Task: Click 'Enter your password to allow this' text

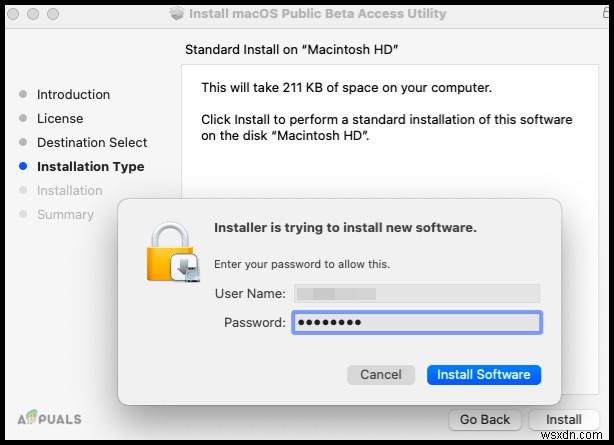Action: [x=302, y=264]
